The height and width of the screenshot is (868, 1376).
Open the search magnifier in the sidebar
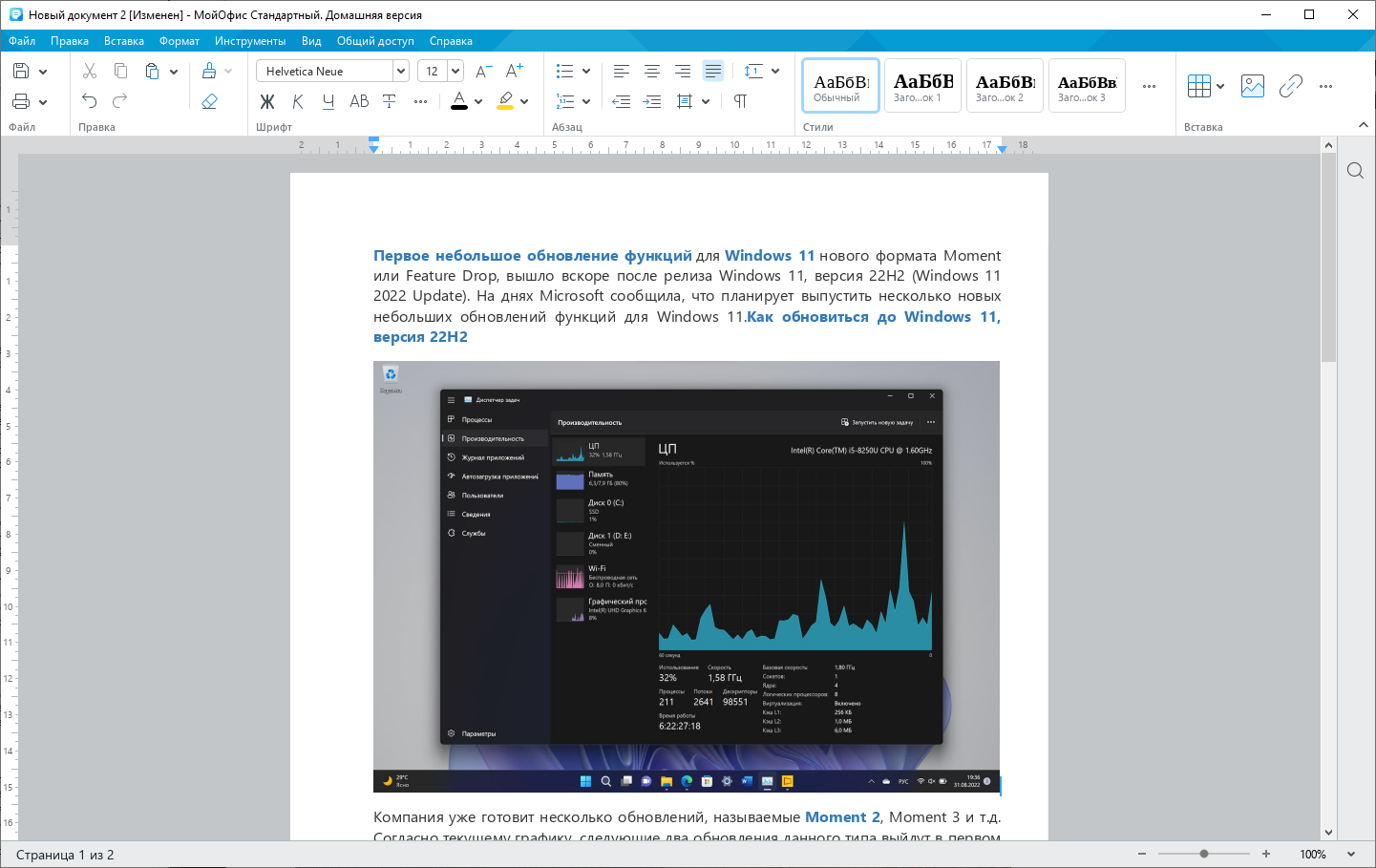pyautogui.click(x=1355, y=171)
